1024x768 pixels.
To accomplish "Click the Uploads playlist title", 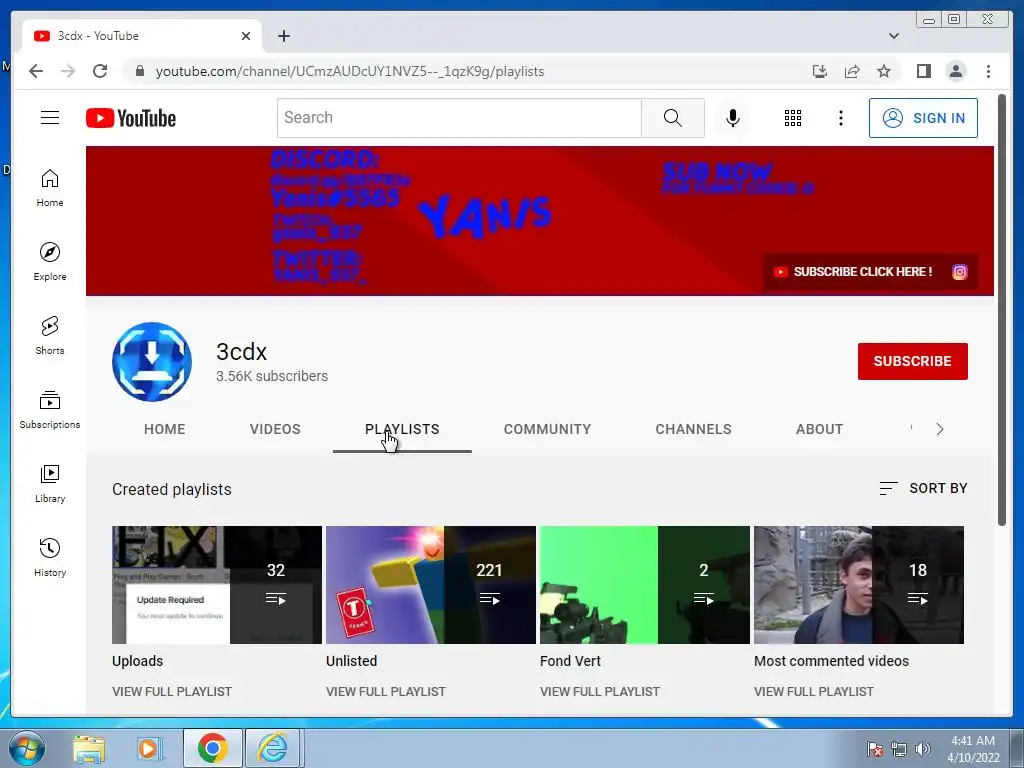I will pos(137,661).
